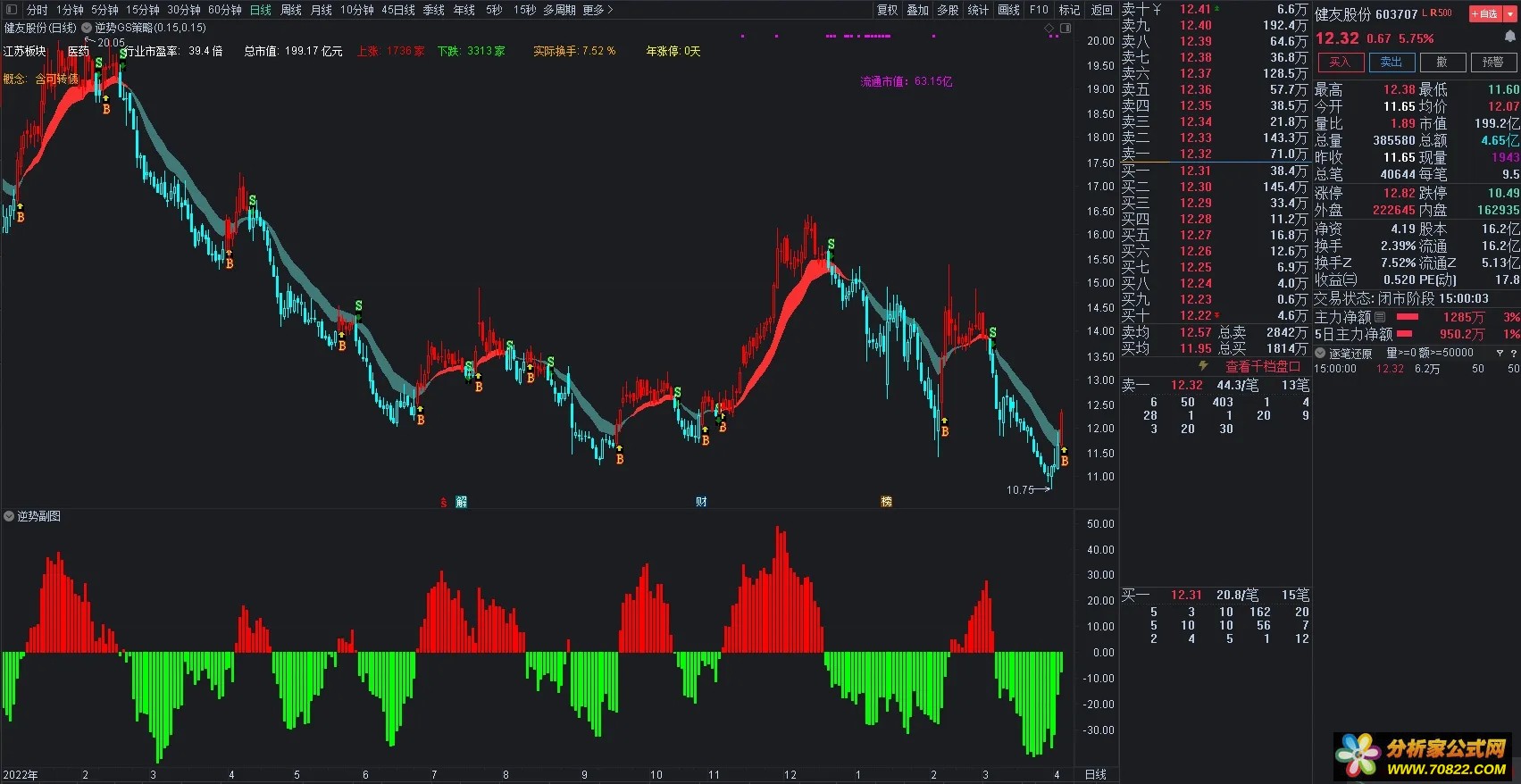Click the 涨停 price 12.82 value
Viewport: 1521px width, 784px height.
click(x=1399, y=192)
